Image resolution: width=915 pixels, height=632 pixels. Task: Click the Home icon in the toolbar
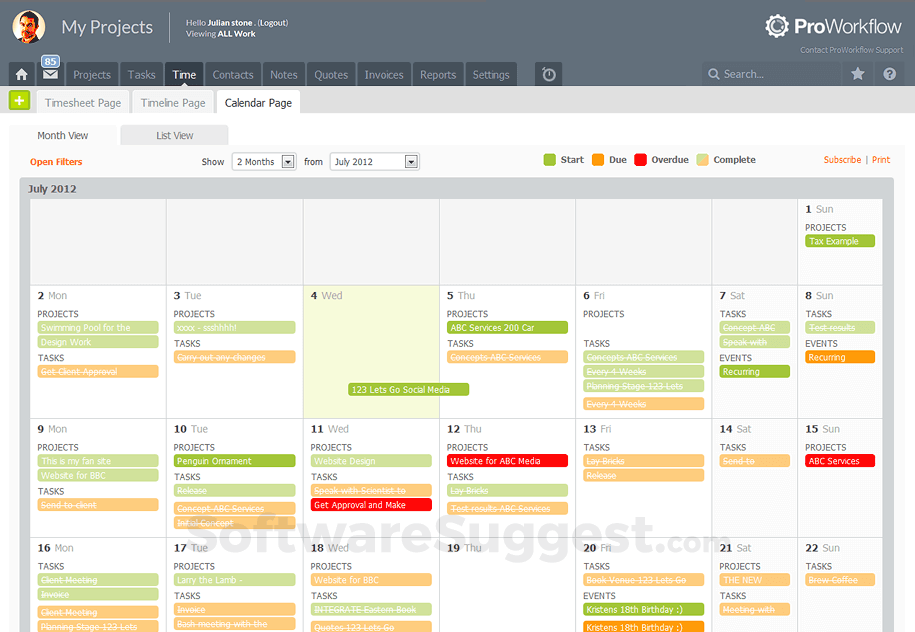[x=20, y=73]
